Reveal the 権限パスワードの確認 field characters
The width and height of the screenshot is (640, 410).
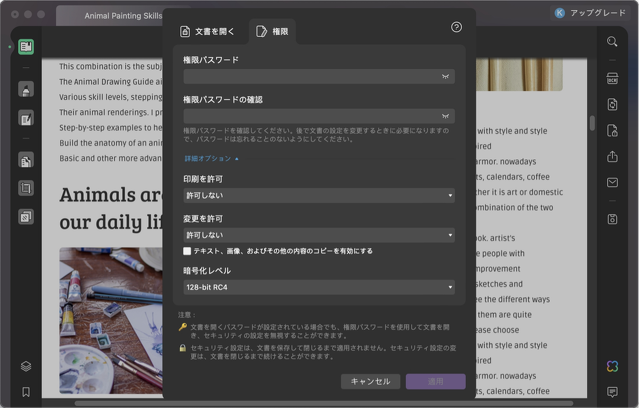(446, 116)
